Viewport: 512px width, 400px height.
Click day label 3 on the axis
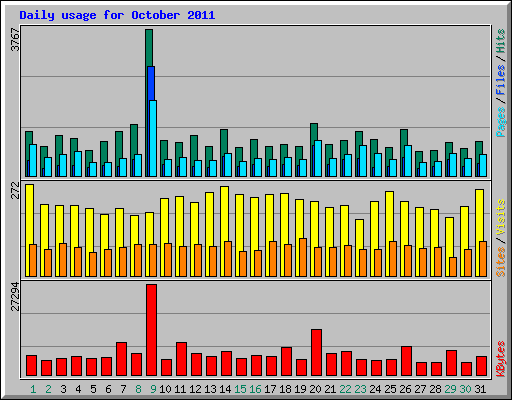click(63, 389)
